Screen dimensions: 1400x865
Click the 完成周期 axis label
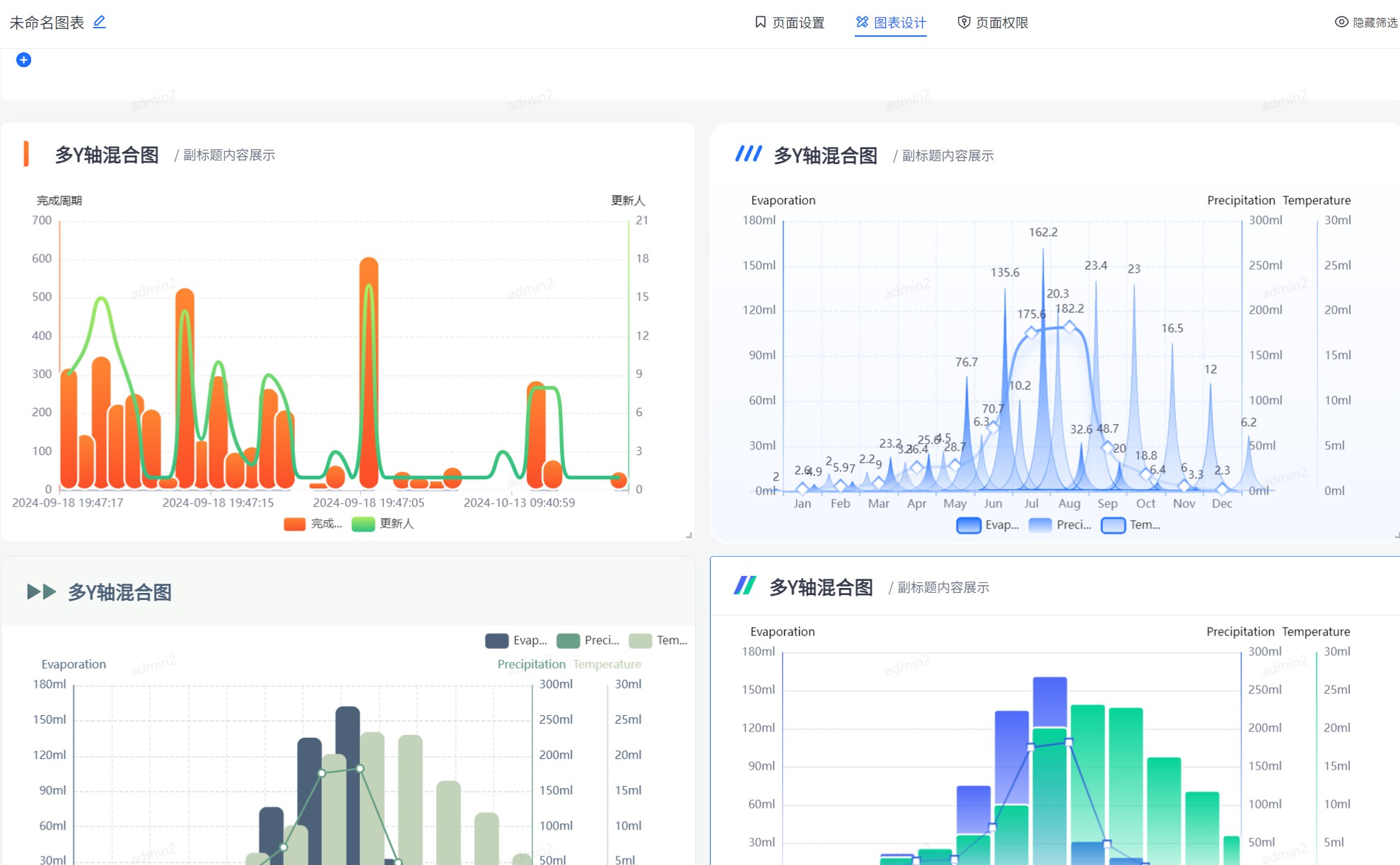[x=59, y=201]
